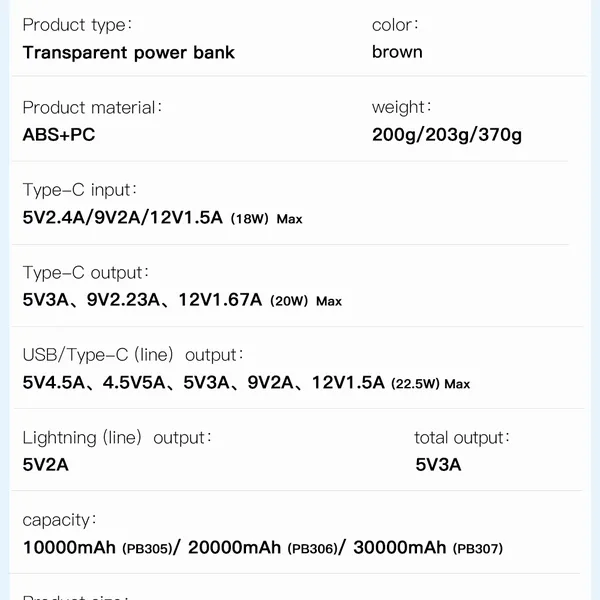Image resolution: width=600 pixels, height=600 pixels.
Task: Click the "brown" color value
Action: [397, 52]
